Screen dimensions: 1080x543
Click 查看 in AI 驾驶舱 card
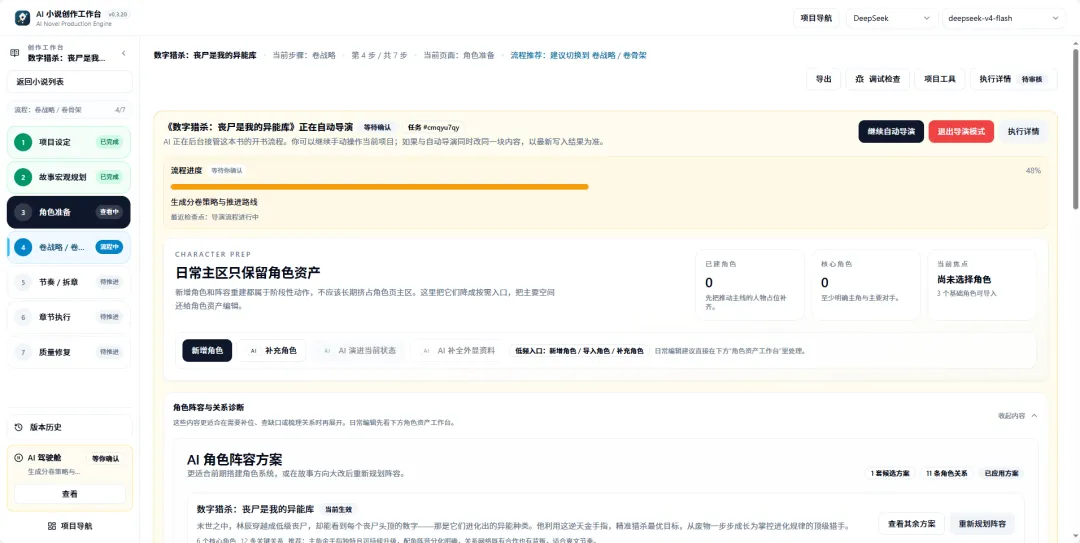(x=70, y=494)
